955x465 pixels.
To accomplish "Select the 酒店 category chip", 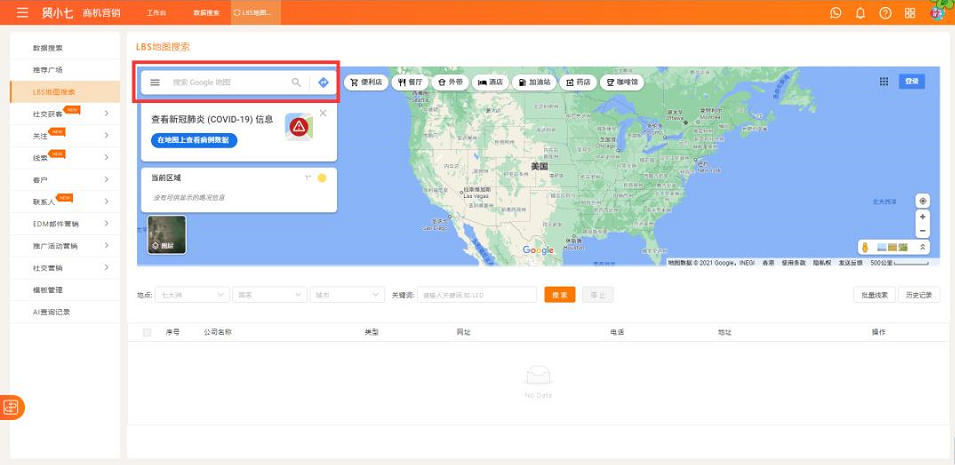I will 490,82.
